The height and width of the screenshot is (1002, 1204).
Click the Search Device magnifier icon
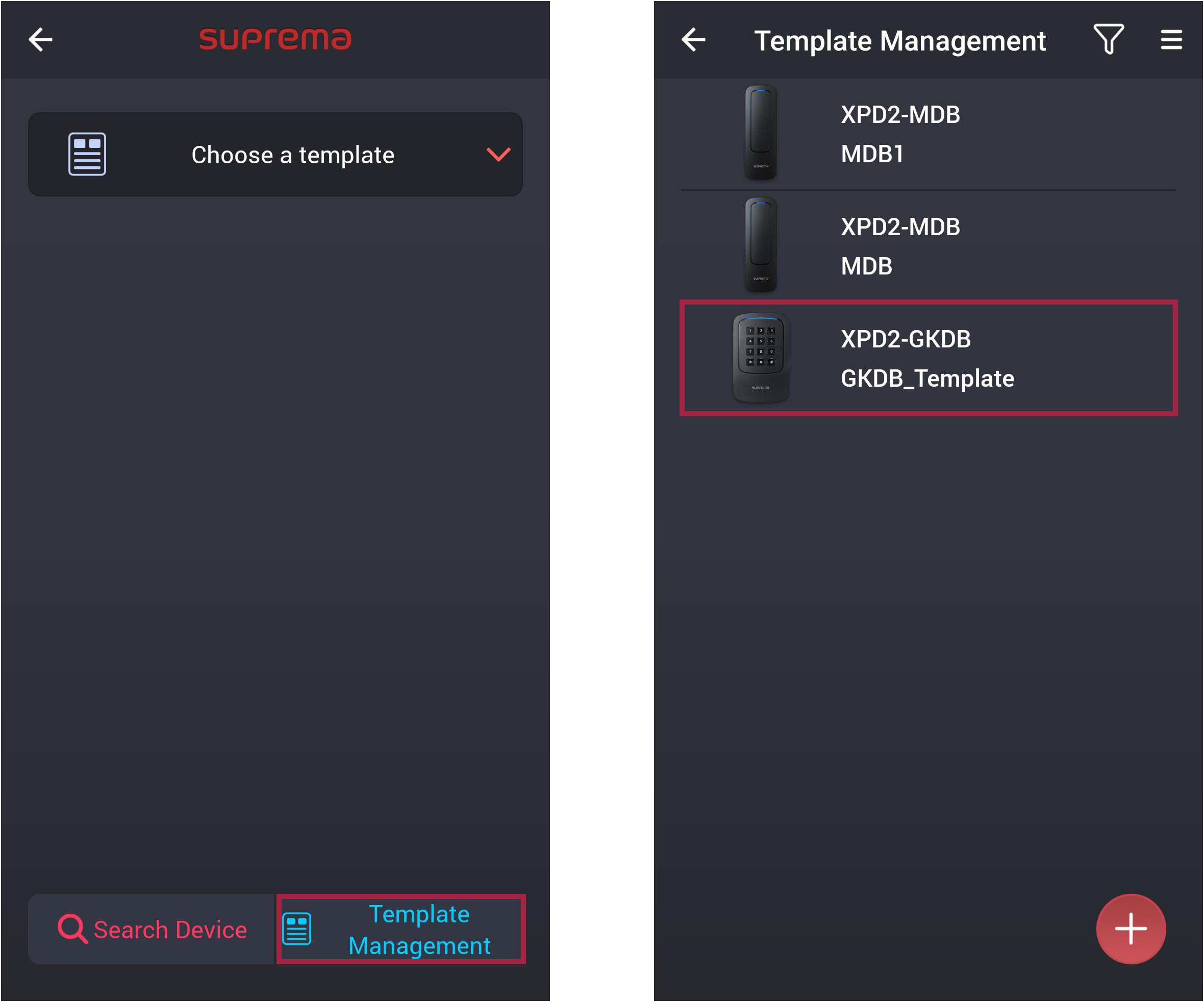point(73,928)
